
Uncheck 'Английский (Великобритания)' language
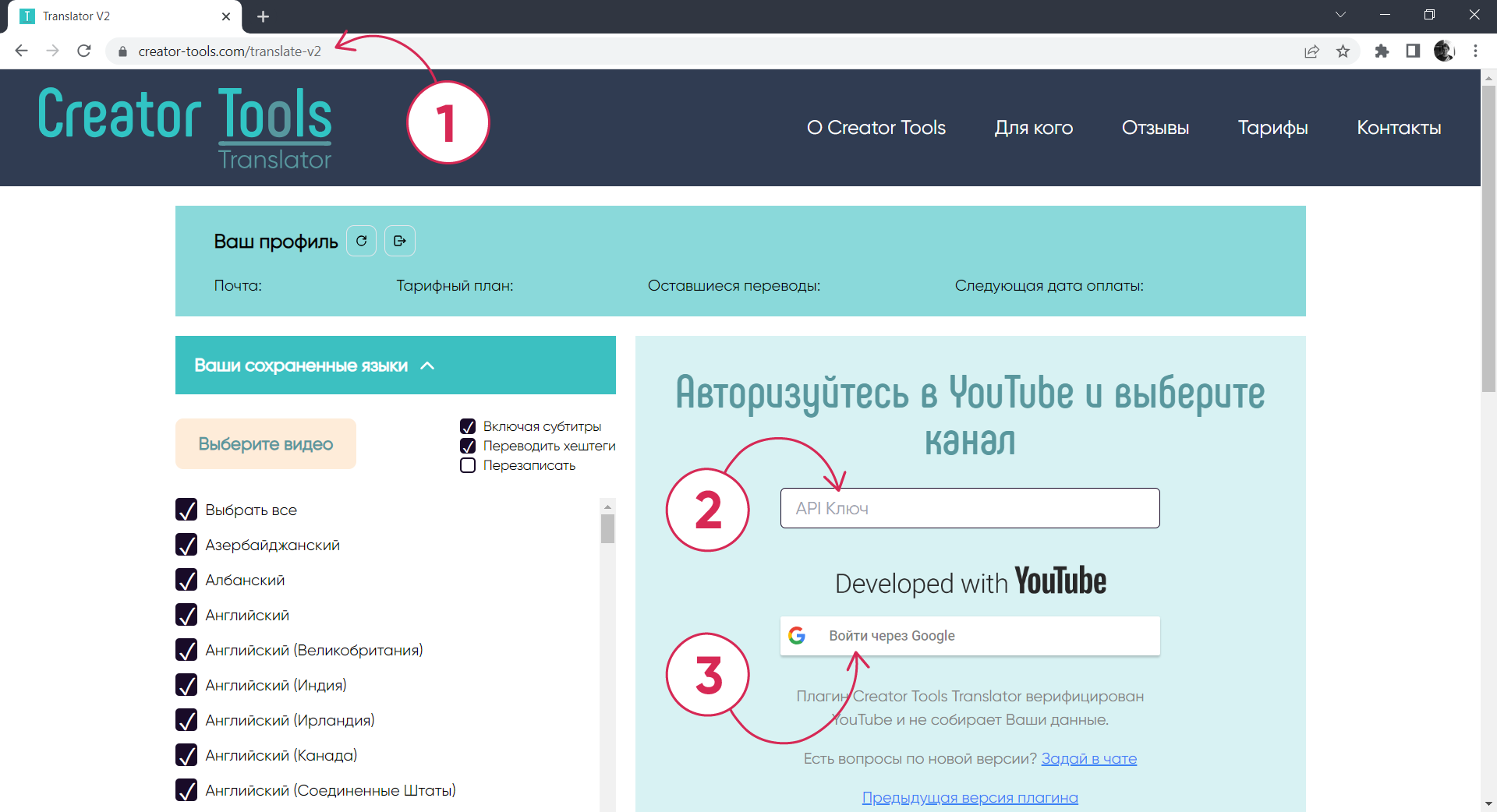186,650
